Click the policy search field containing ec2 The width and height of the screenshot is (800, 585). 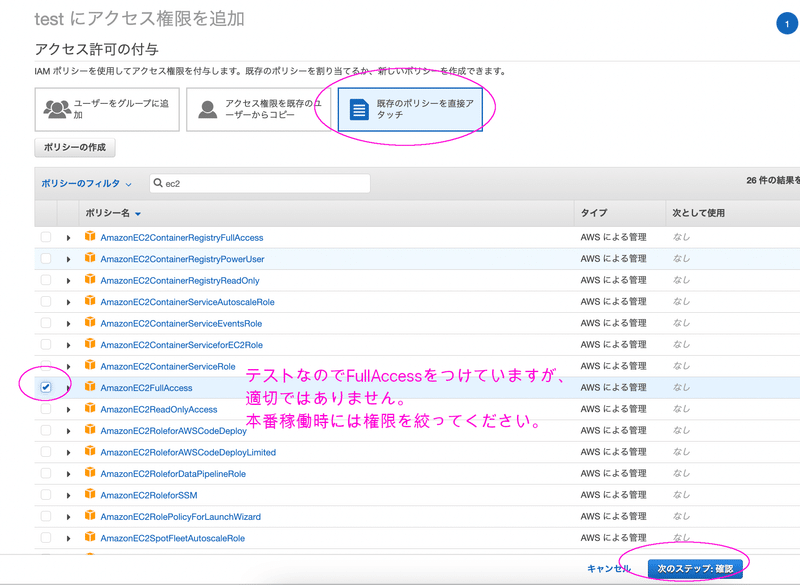[x=260, y=184]
